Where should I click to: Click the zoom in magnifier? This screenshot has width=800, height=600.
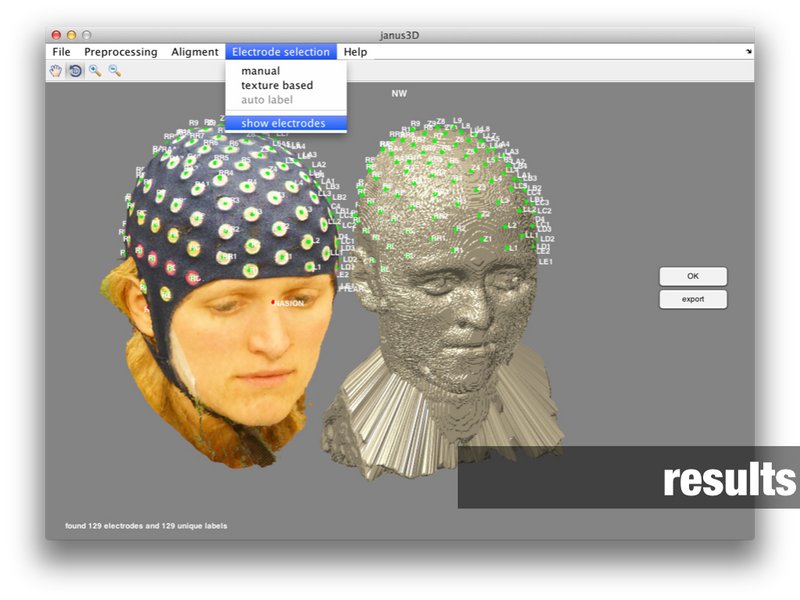pos(95,71)
